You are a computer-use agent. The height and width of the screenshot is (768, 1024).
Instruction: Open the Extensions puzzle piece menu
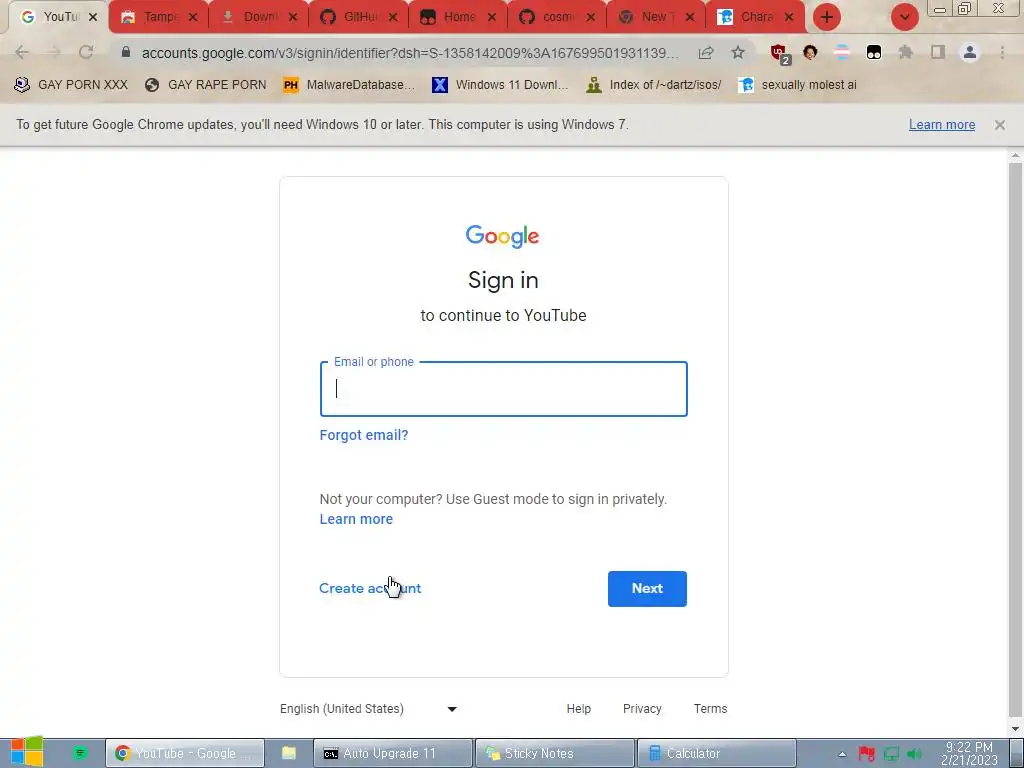(906, 52)
